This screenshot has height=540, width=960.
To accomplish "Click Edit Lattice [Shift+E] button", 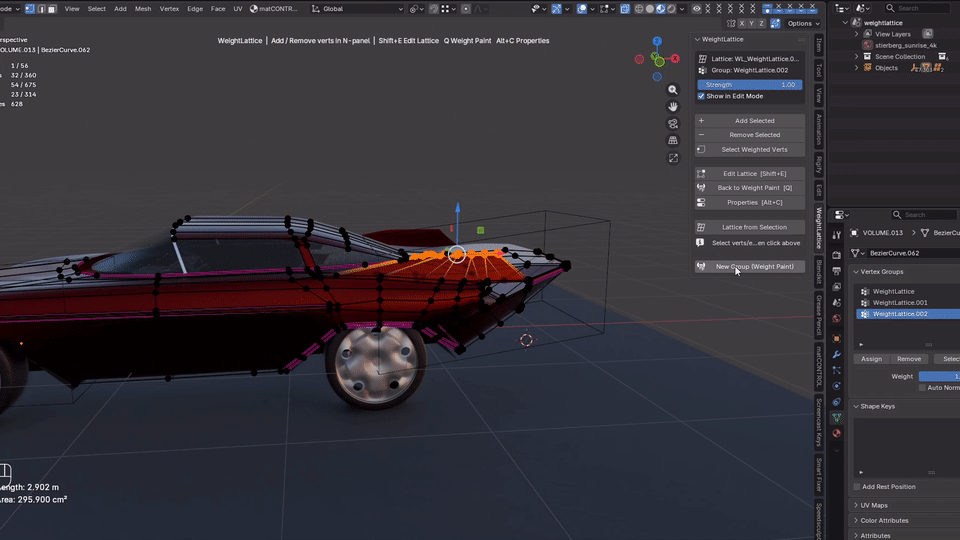I will [750, 174].
